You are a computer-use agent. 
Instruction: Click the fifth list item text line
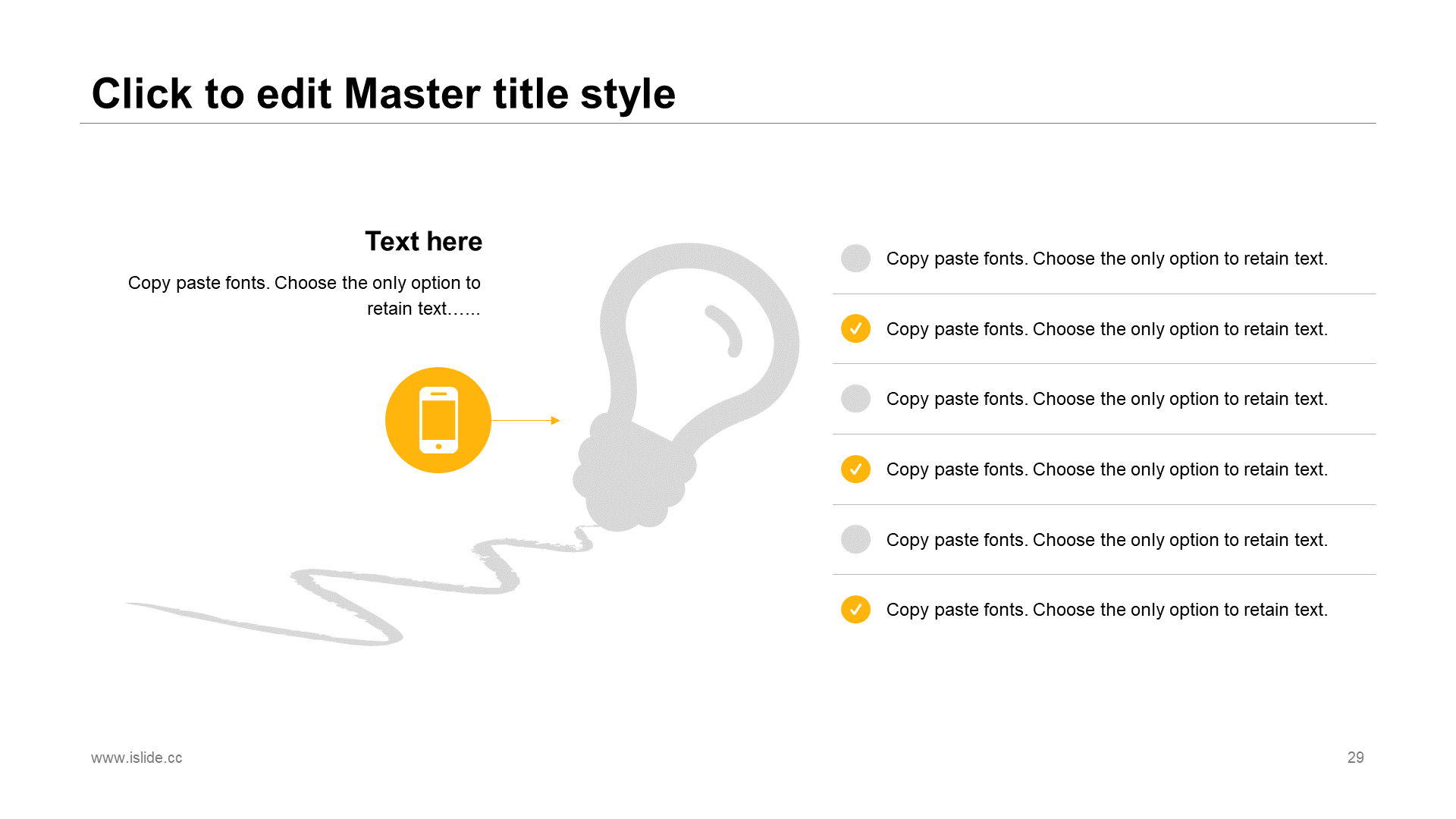click(x=1106, y=540)
